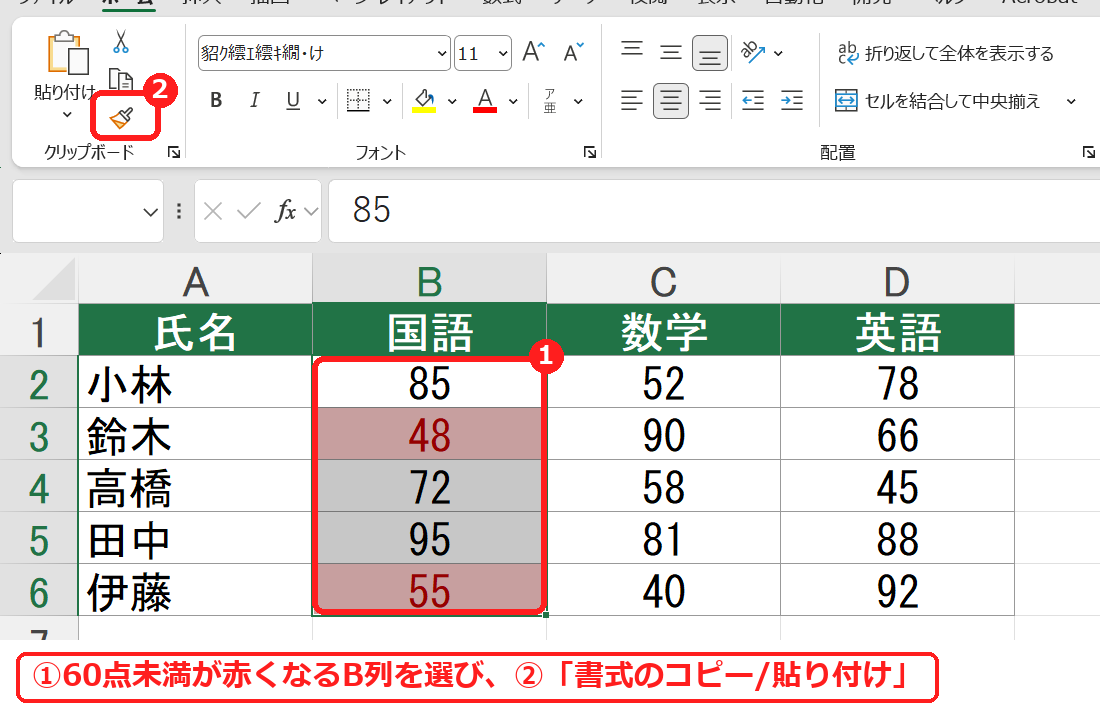Align text right
Screen dimensions: 1100x710
pos(710,101)
